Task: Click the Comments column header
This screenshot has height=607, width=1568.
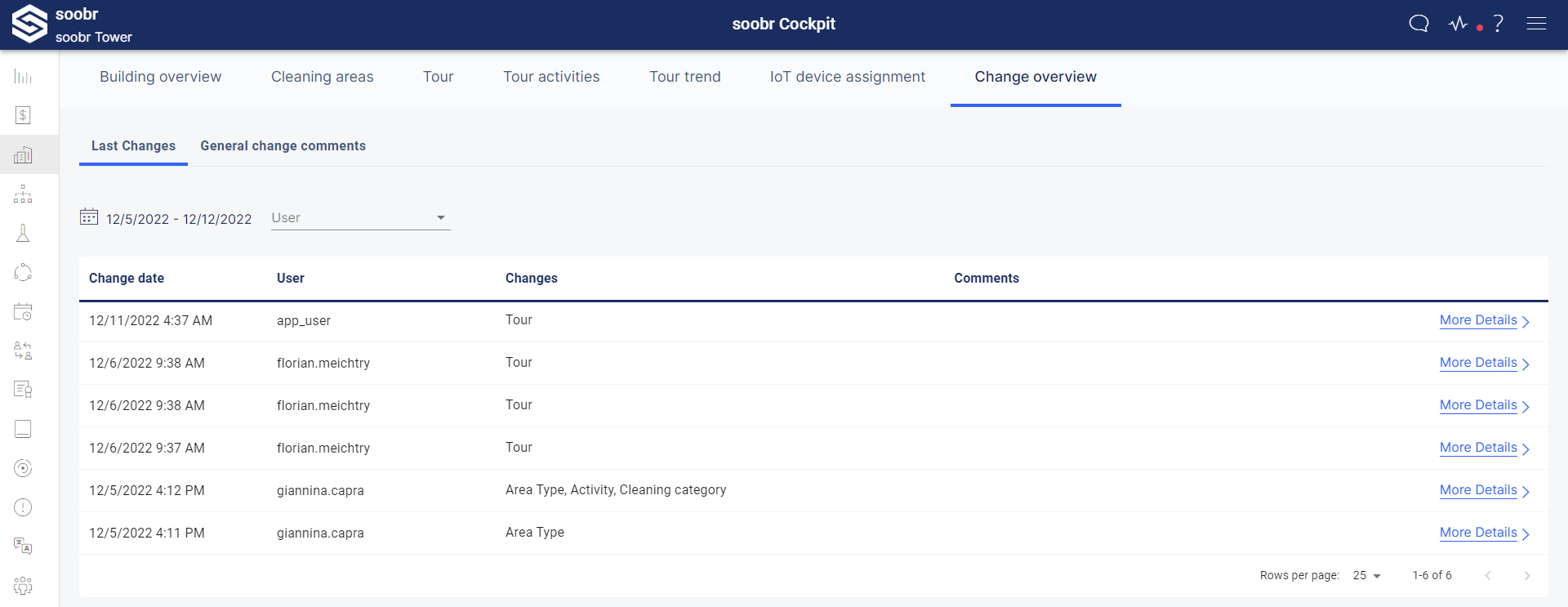Action: (x=987, y=279)
